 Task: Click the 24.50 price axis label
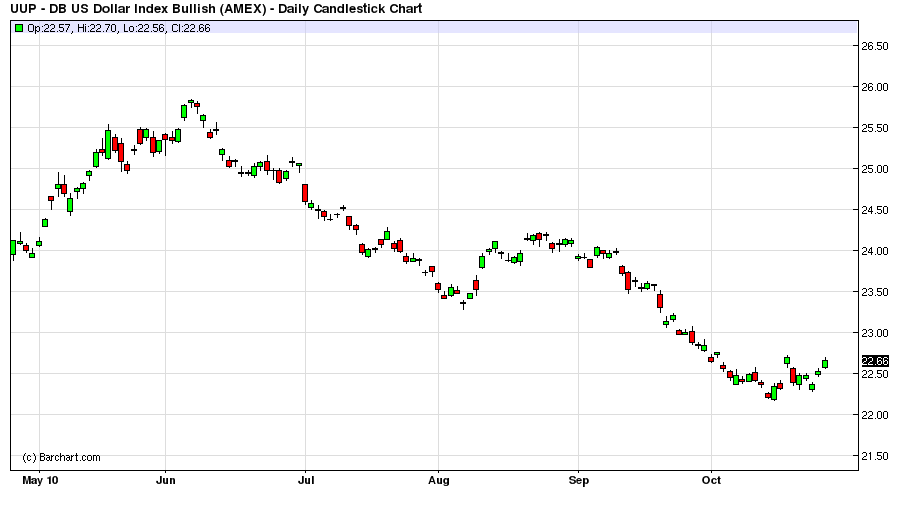click(874, 210)
